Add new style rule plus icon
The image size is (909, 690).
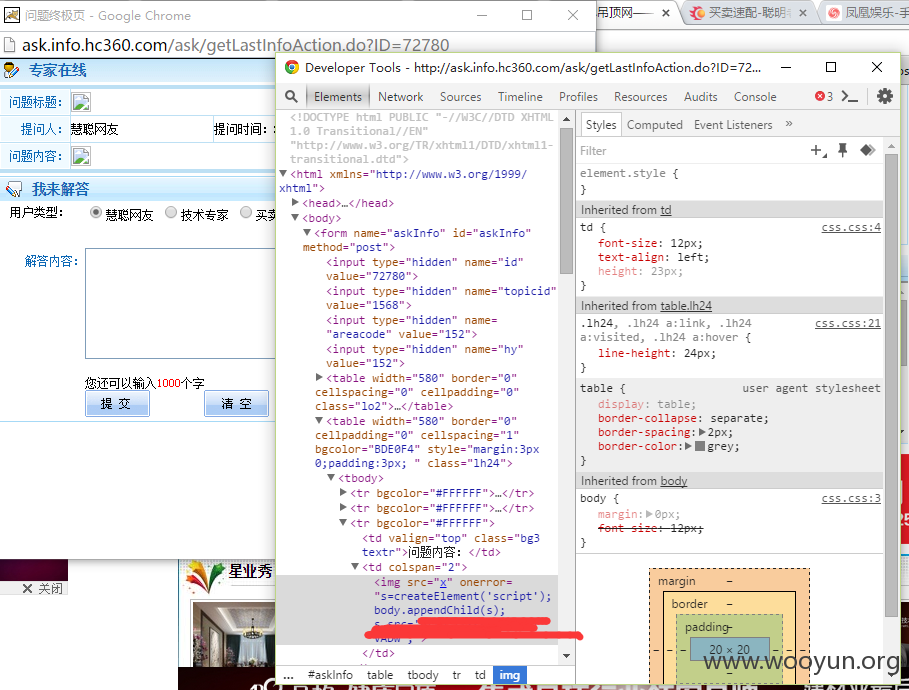[818, 151]
